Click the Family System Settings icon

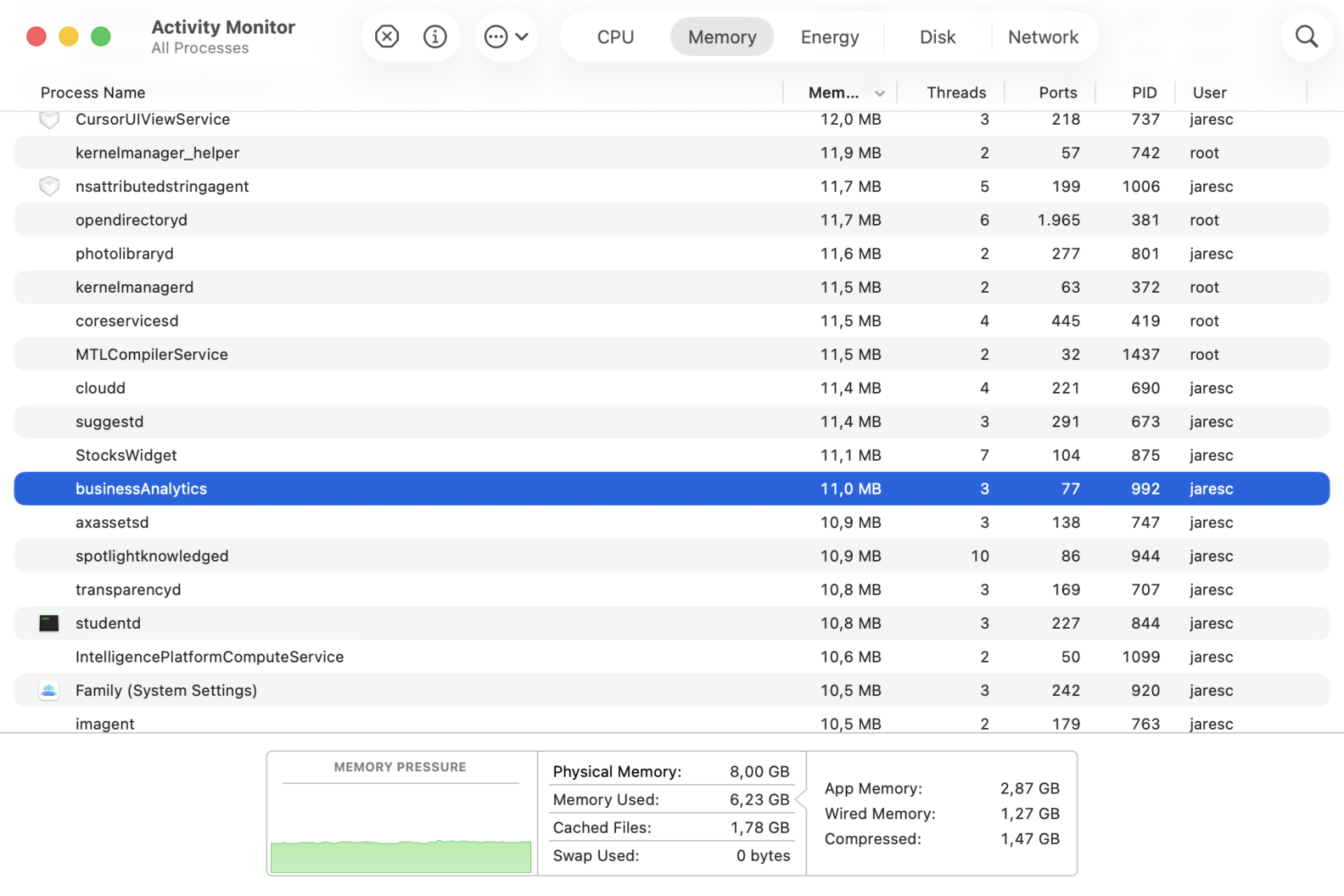pyautogui.click(x=49, y=690)
